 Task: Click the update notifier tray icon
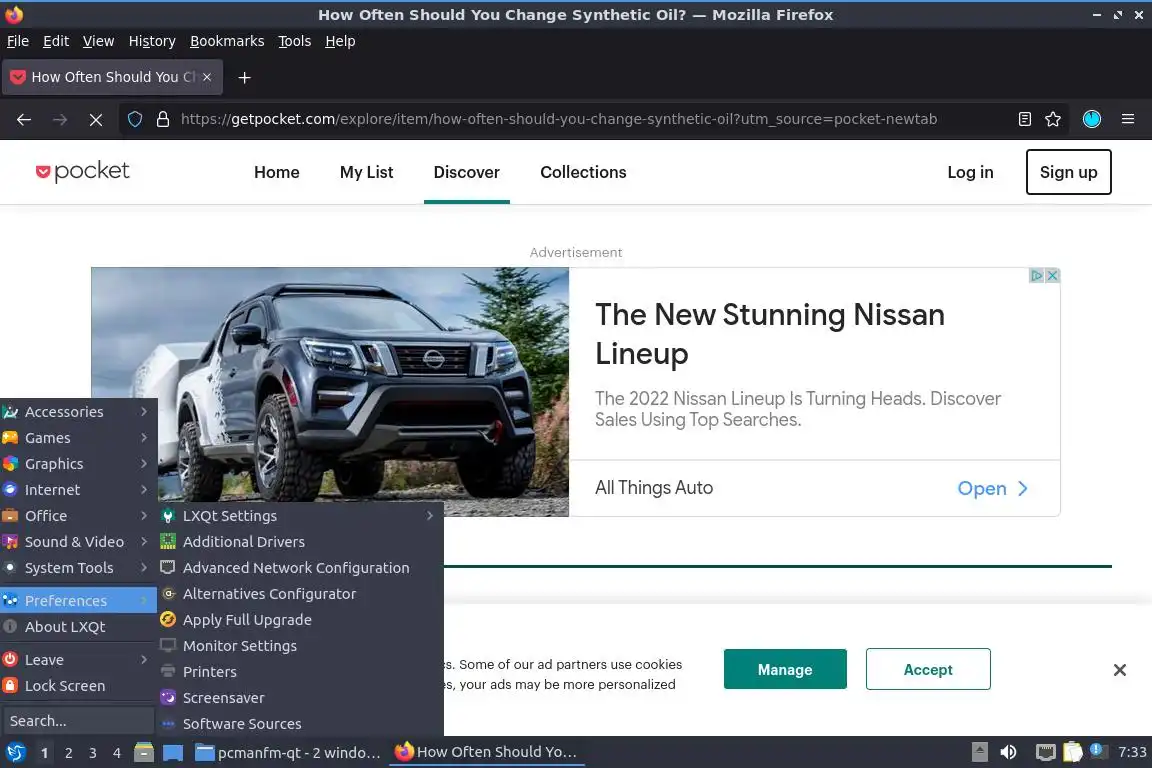[1098, 750]
